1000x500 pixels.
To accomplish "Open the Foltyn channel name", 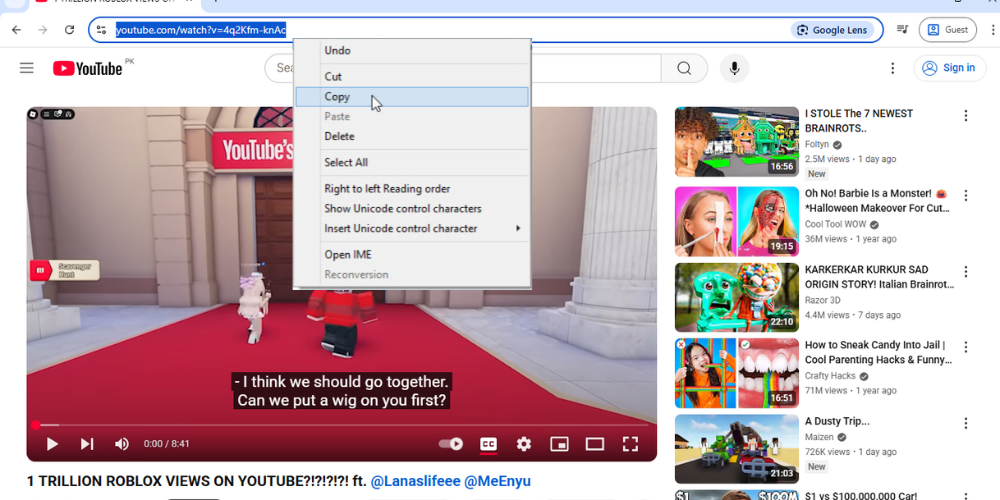I will [x=817, y=145].
